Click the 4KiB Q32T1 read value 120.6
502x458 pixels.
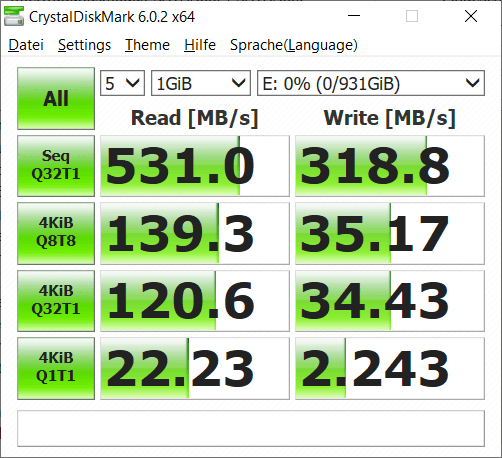pyautogui.click(x=195, y=301)
